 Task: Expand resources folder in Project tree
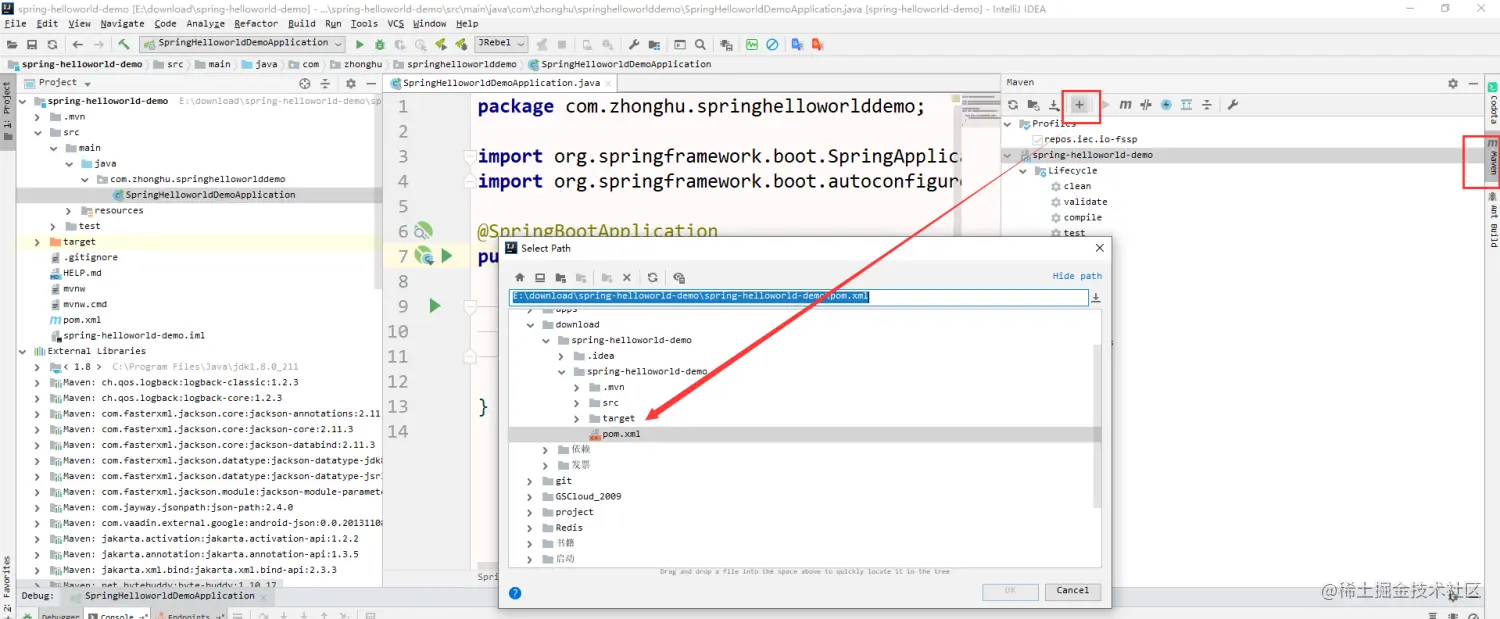click(69, 211)
